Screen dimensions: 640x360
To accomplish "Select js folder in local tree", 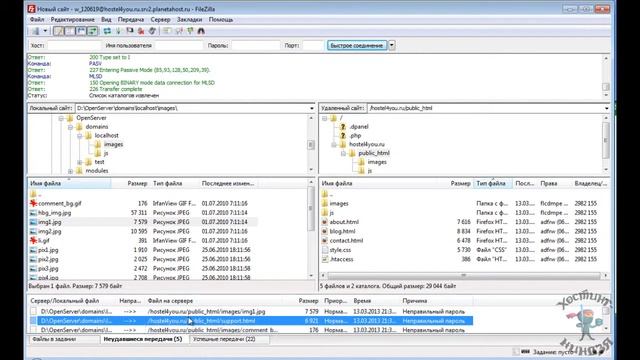I will (106, 153).
